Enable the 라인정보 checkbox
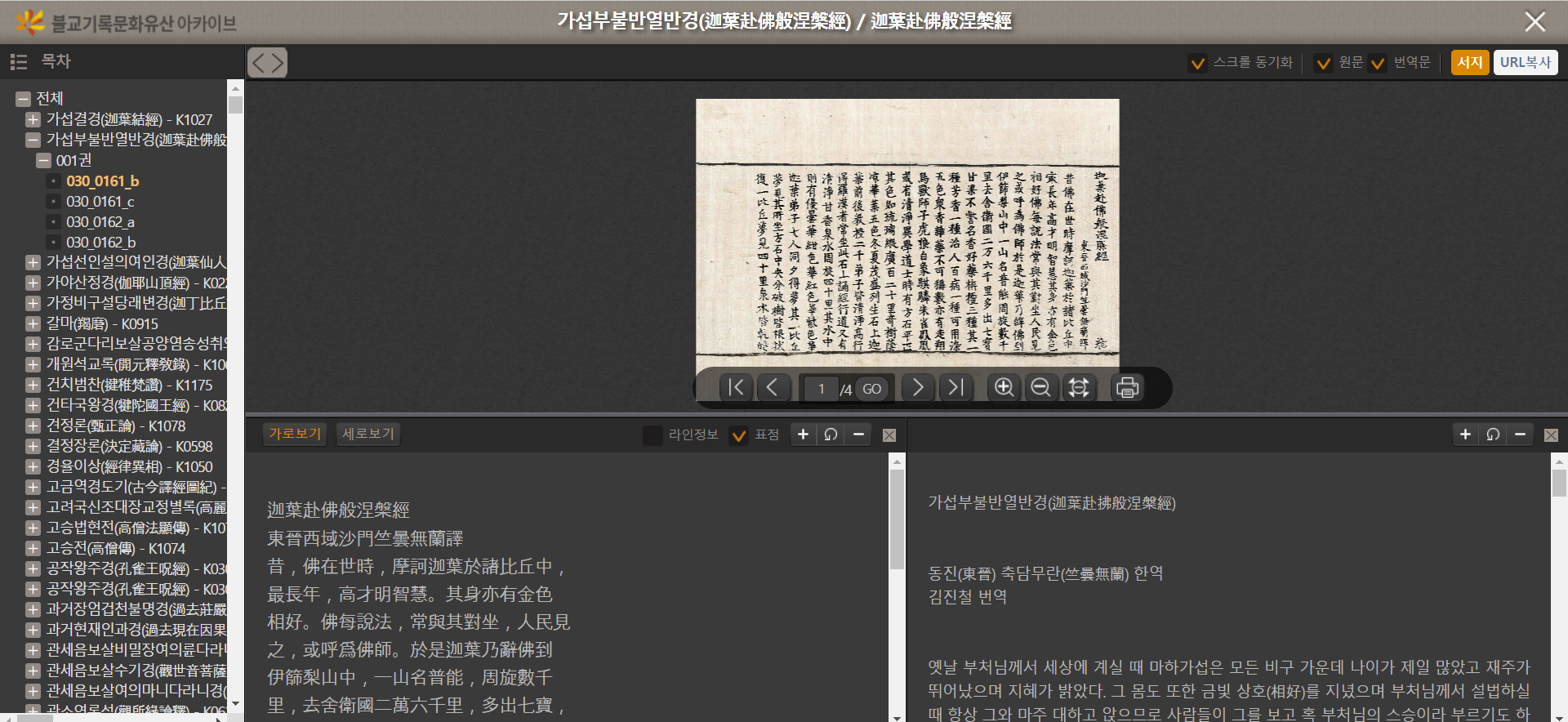The height and width of the screenshot is (722, 1568). point(653,435)
